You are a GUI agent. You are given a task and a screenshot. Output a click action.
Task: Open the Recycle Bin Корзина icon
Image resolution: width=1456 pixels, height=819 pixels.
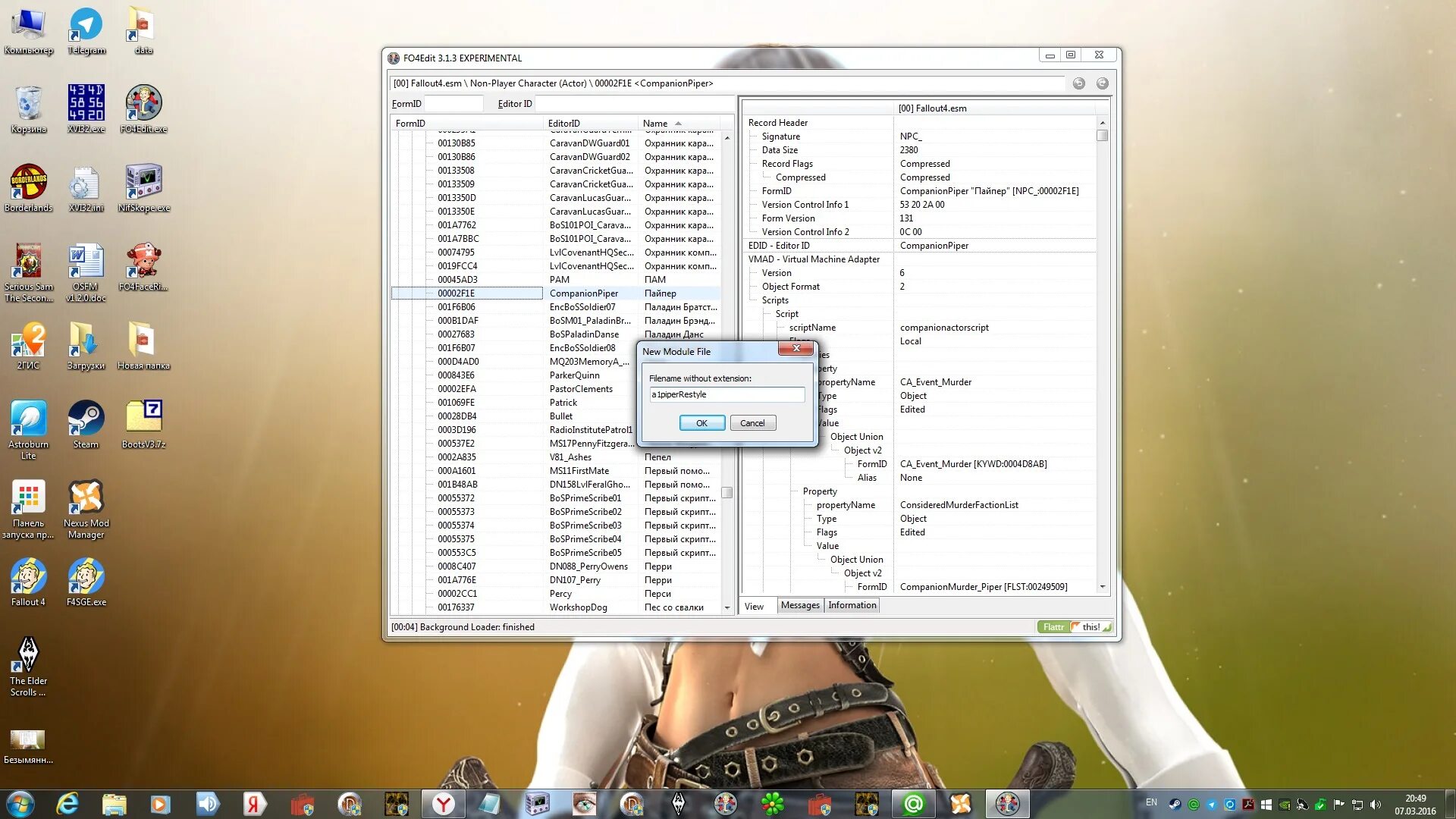click(x=28, y=110)
